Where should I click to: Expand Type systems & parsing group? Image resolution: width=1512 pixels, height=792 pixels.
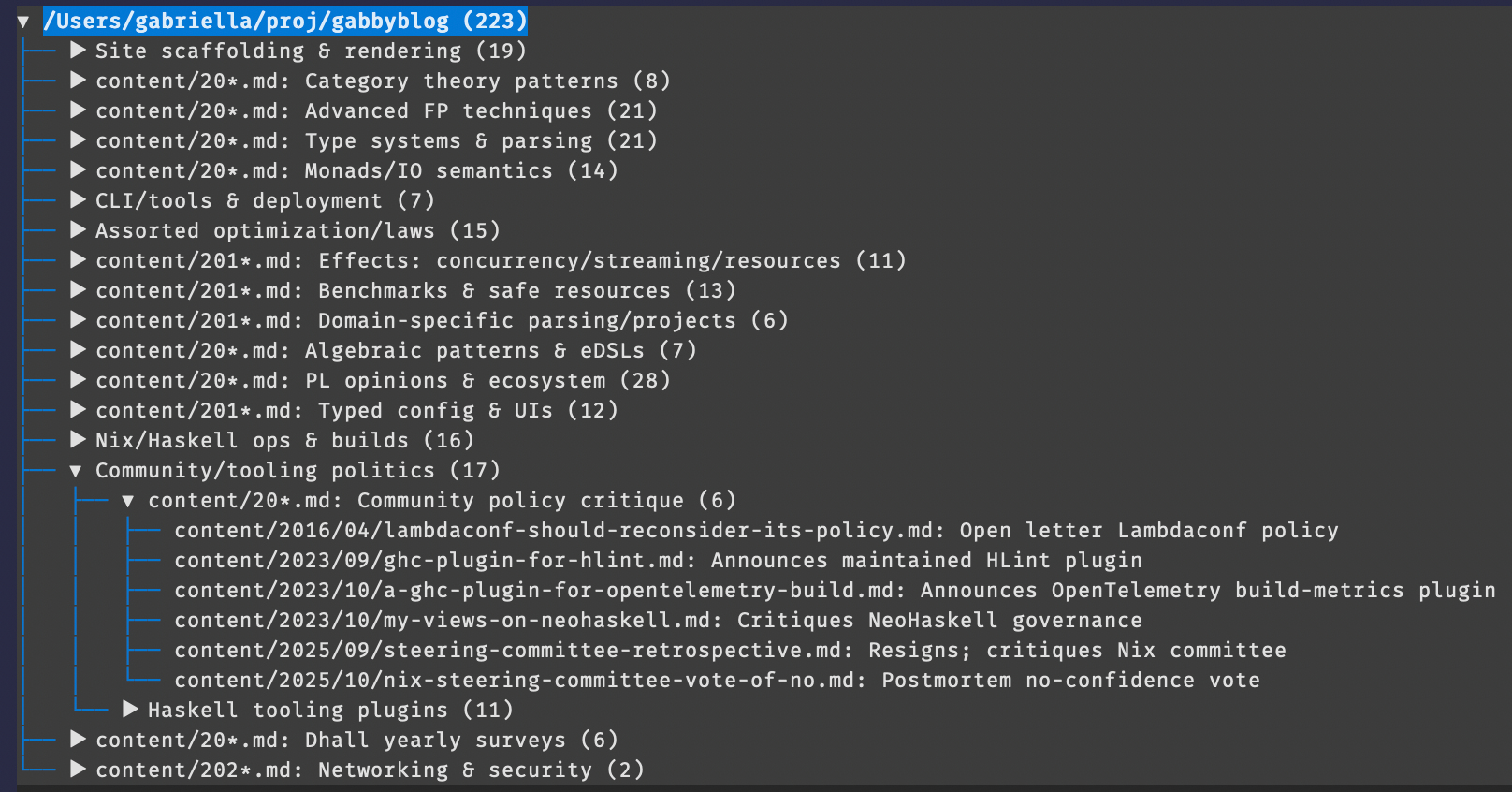(79, 140)
